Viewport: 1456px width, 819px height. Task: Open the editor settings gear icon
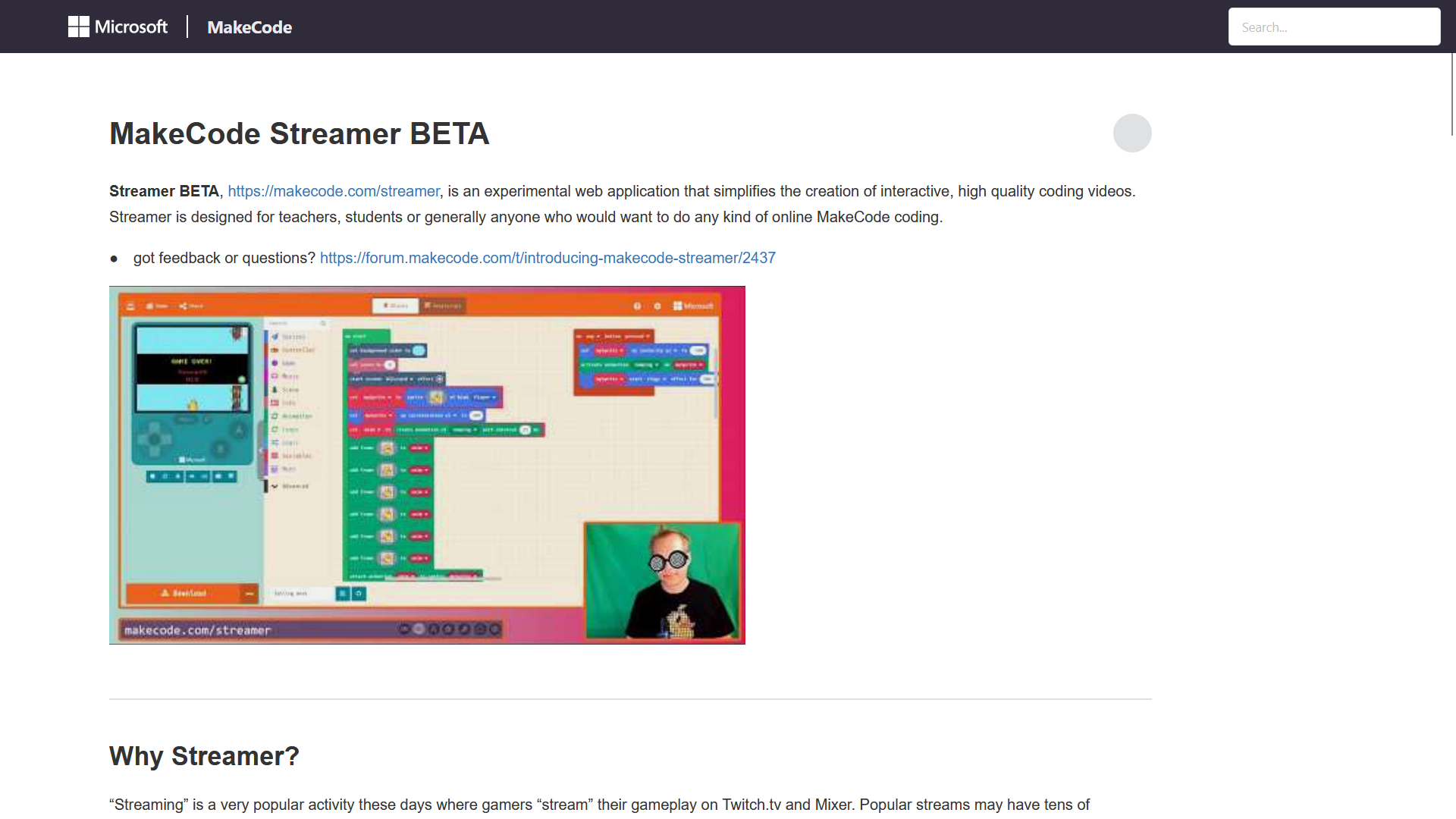point(657,306)
